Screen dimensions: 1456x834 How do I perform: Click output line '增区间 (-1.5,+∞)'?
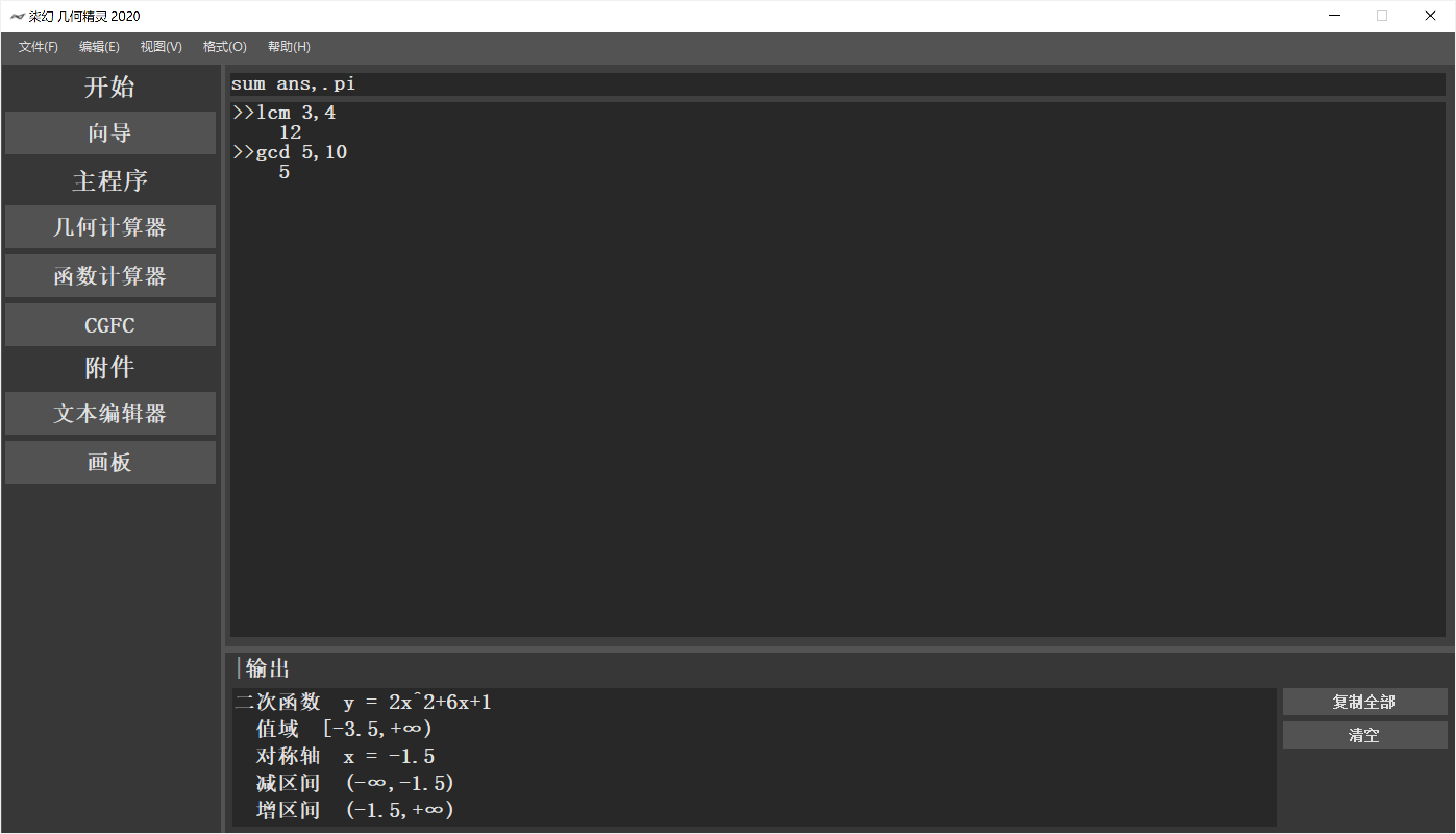click(355, 811)
